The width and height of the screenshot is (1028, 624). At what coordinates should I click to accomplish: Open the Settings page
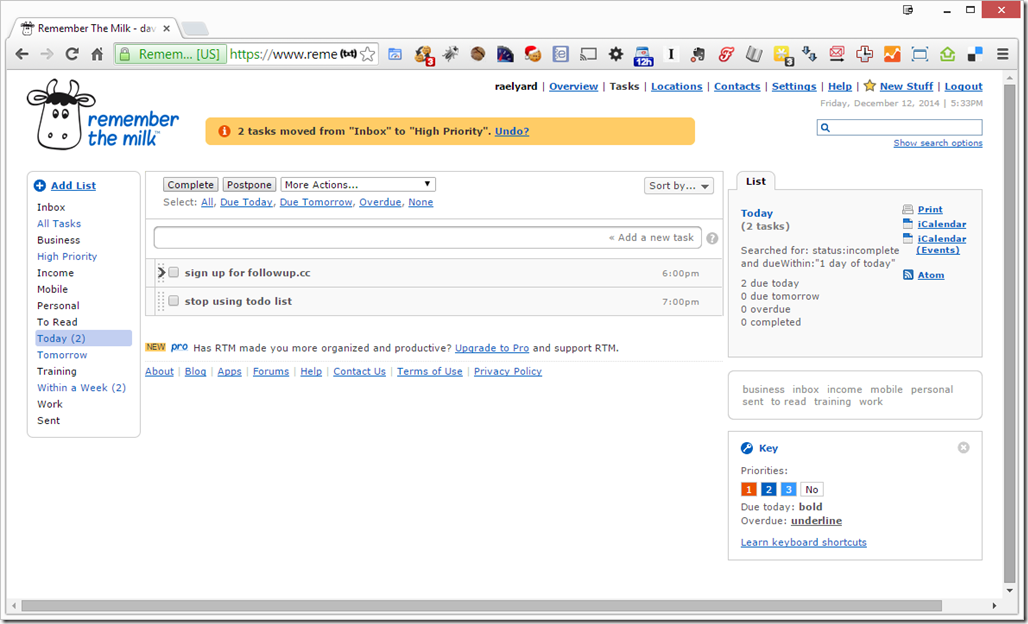(794, 87)
